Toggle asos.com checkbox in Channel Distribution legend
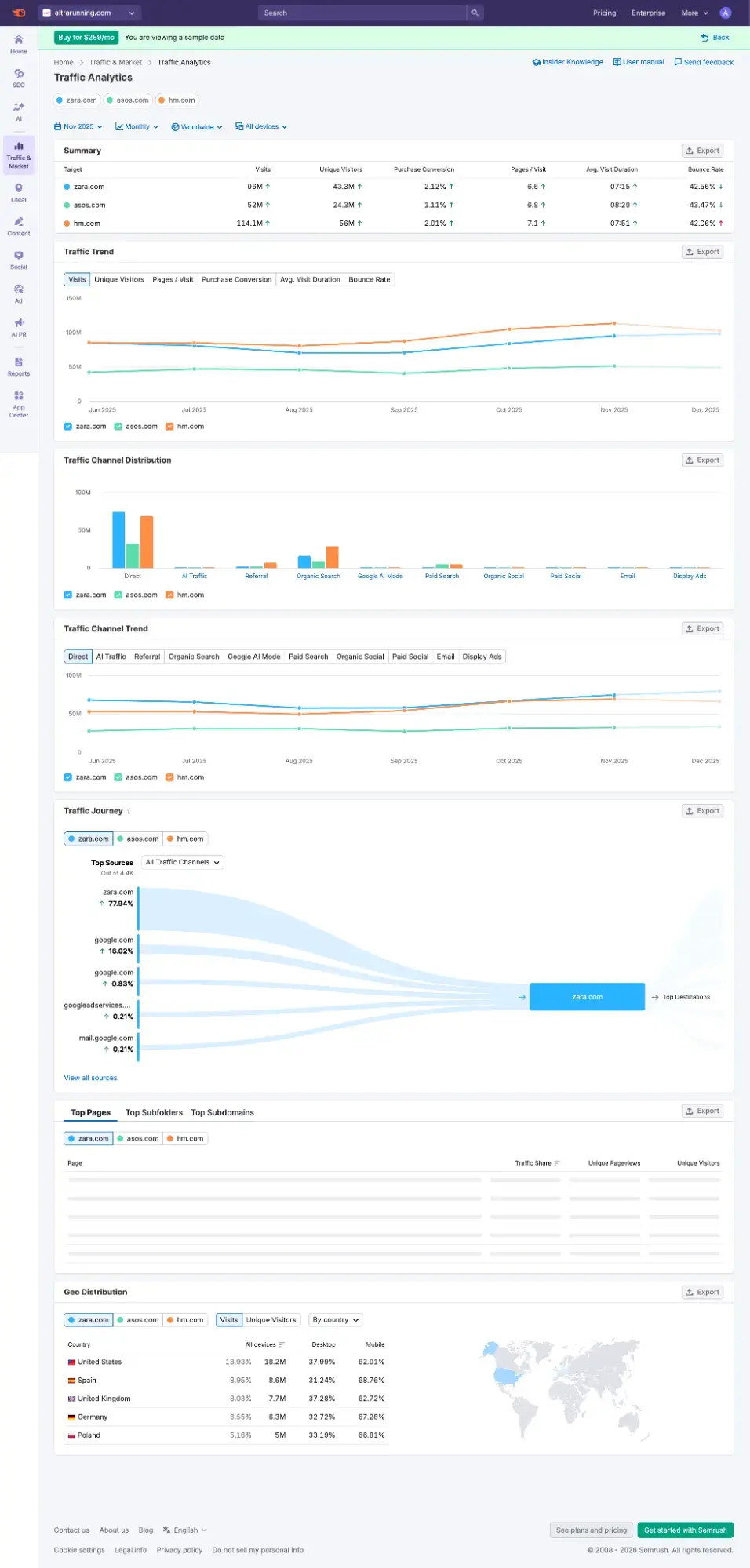 pos(118,595)
